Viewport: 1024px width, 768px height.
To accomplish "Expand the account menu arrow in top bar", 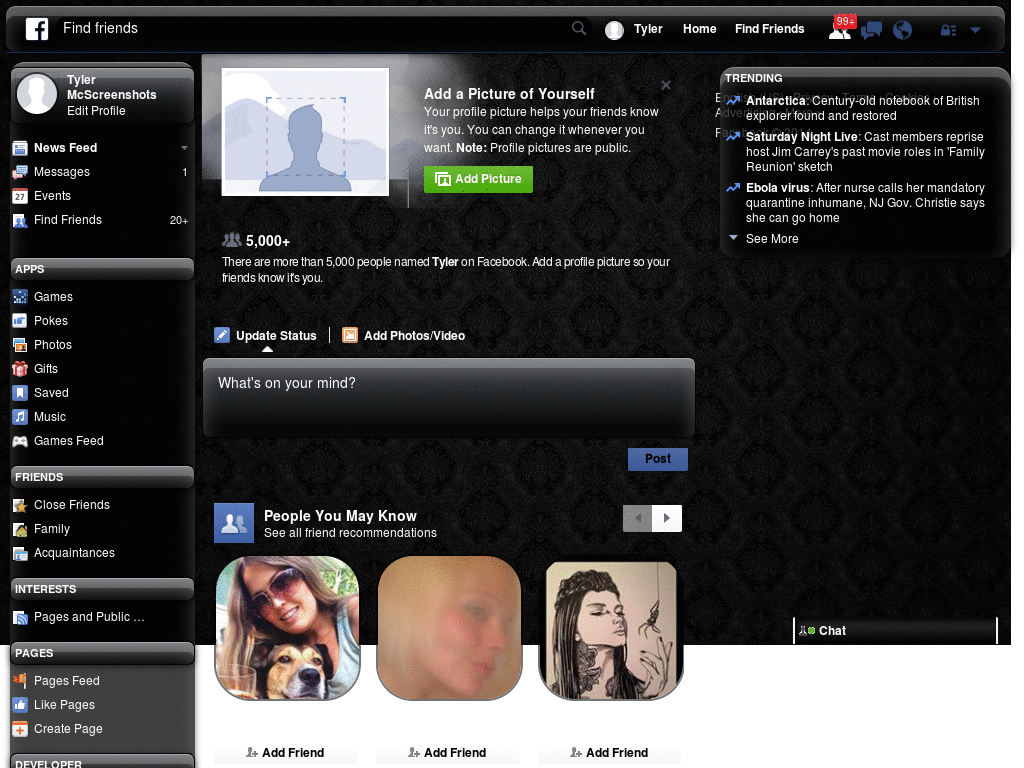I will click(975, 30).
